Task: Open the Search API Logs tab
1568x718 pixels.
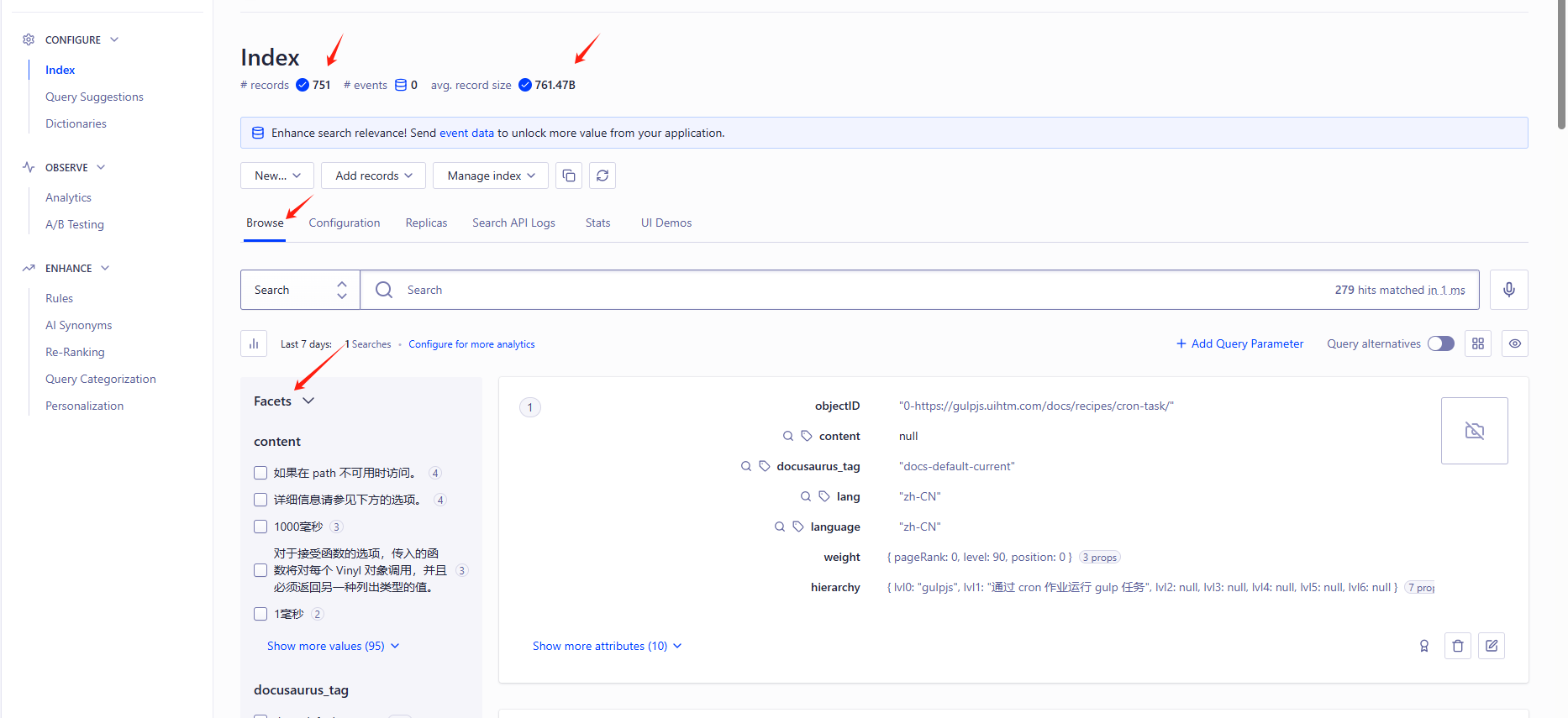Action: coord(513,223)
